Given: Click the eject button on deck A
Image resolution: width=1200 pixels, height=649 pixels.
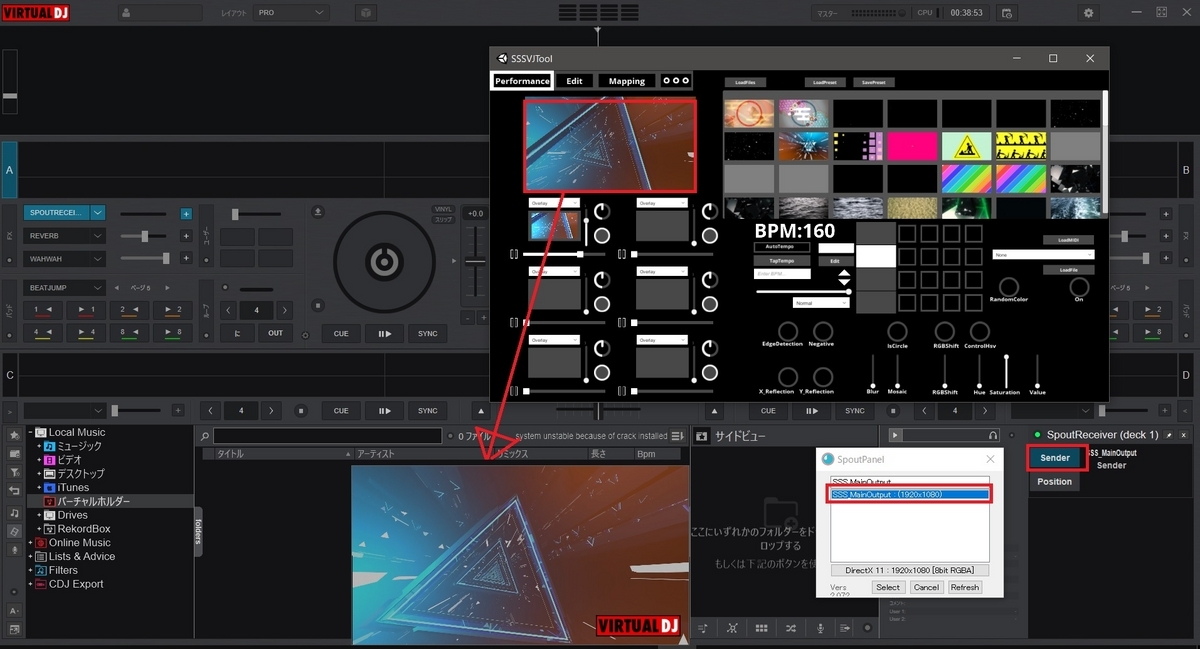Looking at the screenshot, I should click(318, 212).
